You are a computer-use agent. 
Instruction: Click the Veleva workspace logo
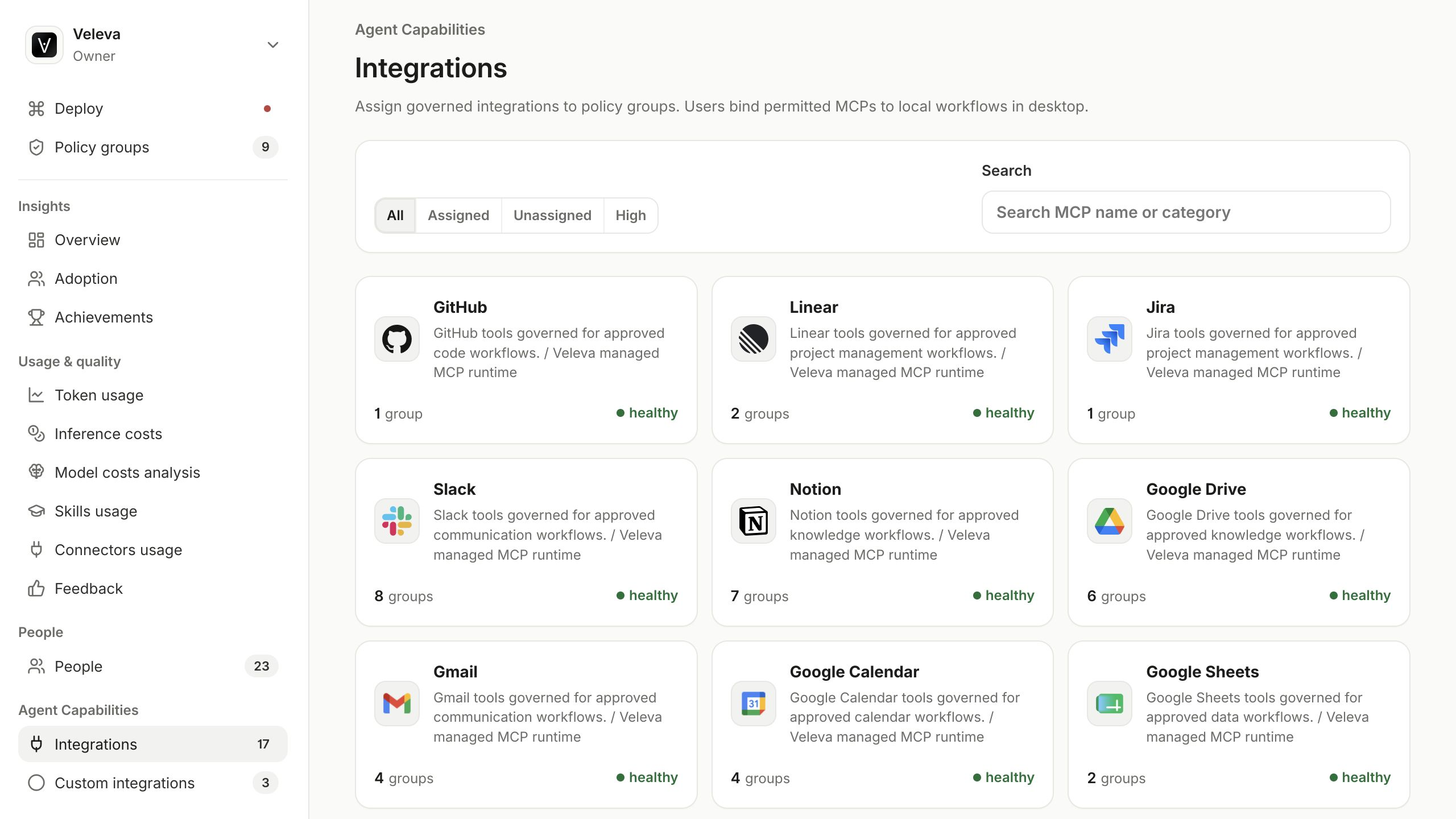44,45
